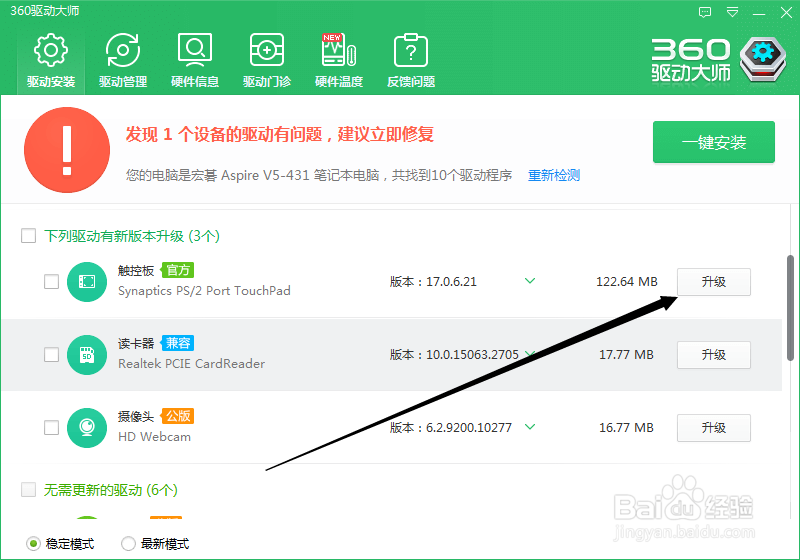Close the 360驱动大师 window
This screenshot has width=800, height=560.
(x=786, y=13)
